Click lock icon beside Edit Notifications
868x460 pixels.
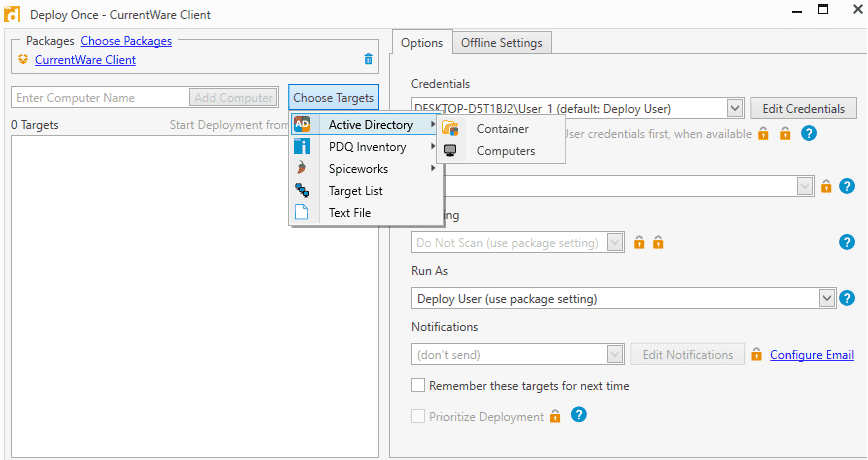757,354
